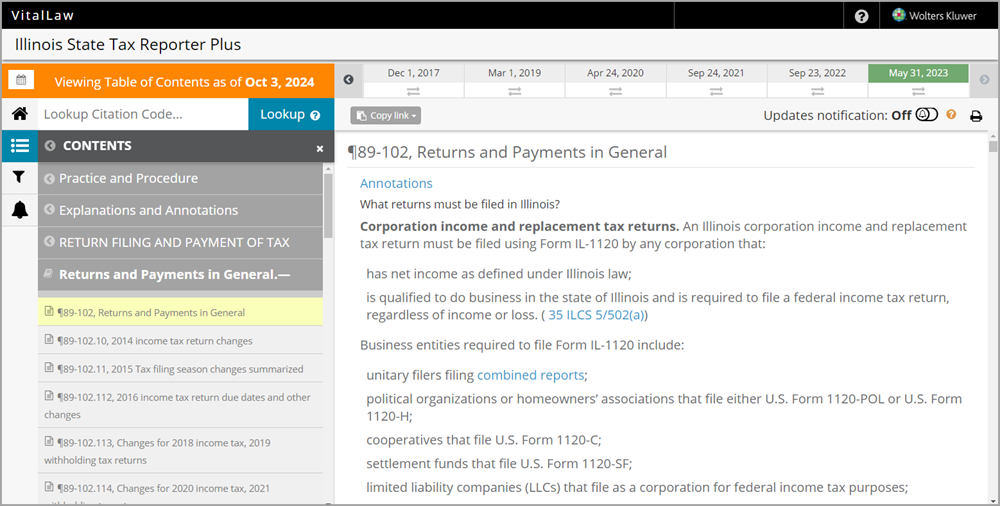
Task: Open the Annotations link
Action: coord(396,183)
